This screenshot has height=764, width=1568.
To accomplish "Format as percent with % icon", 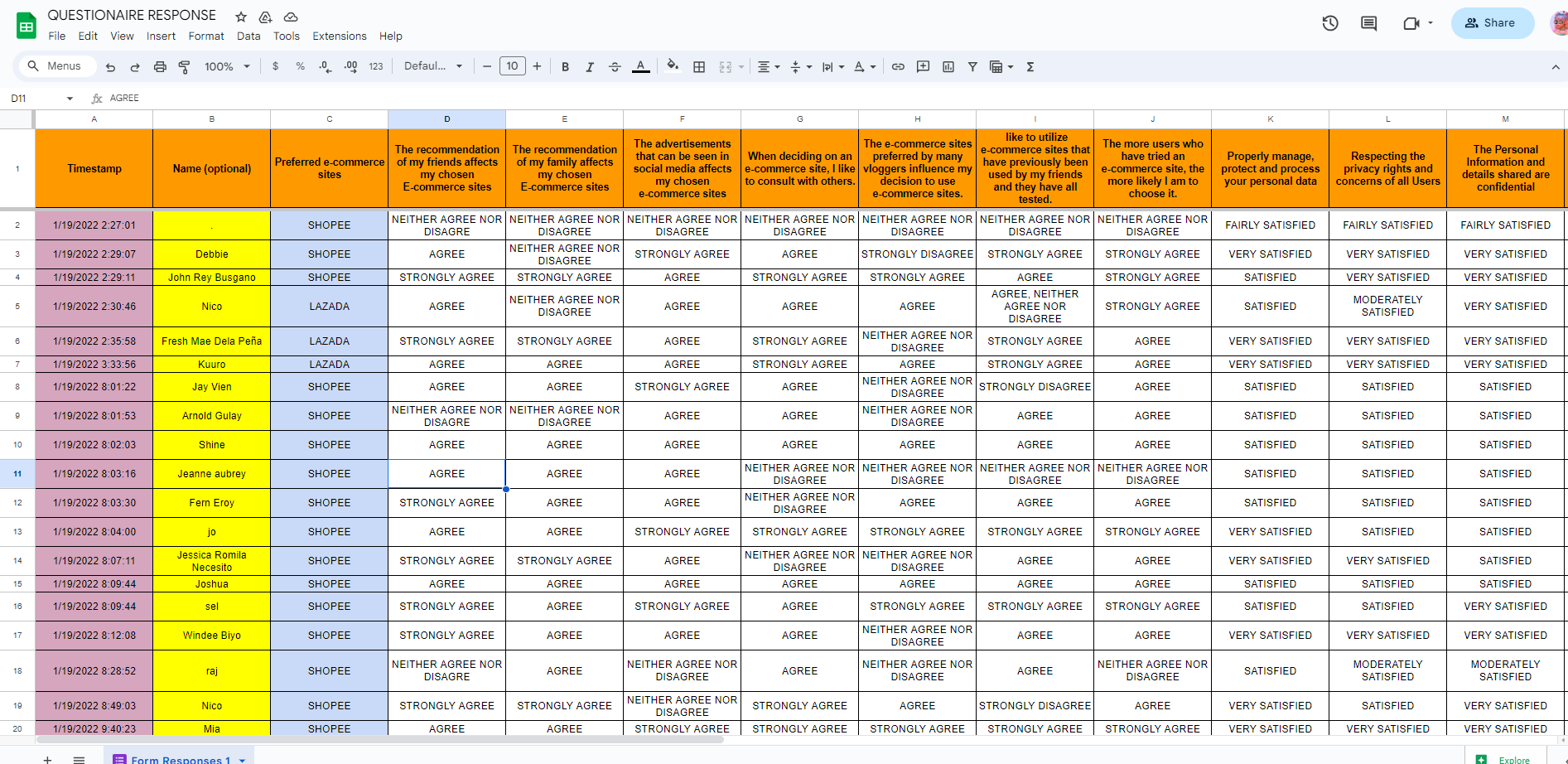I will (301, 66).
